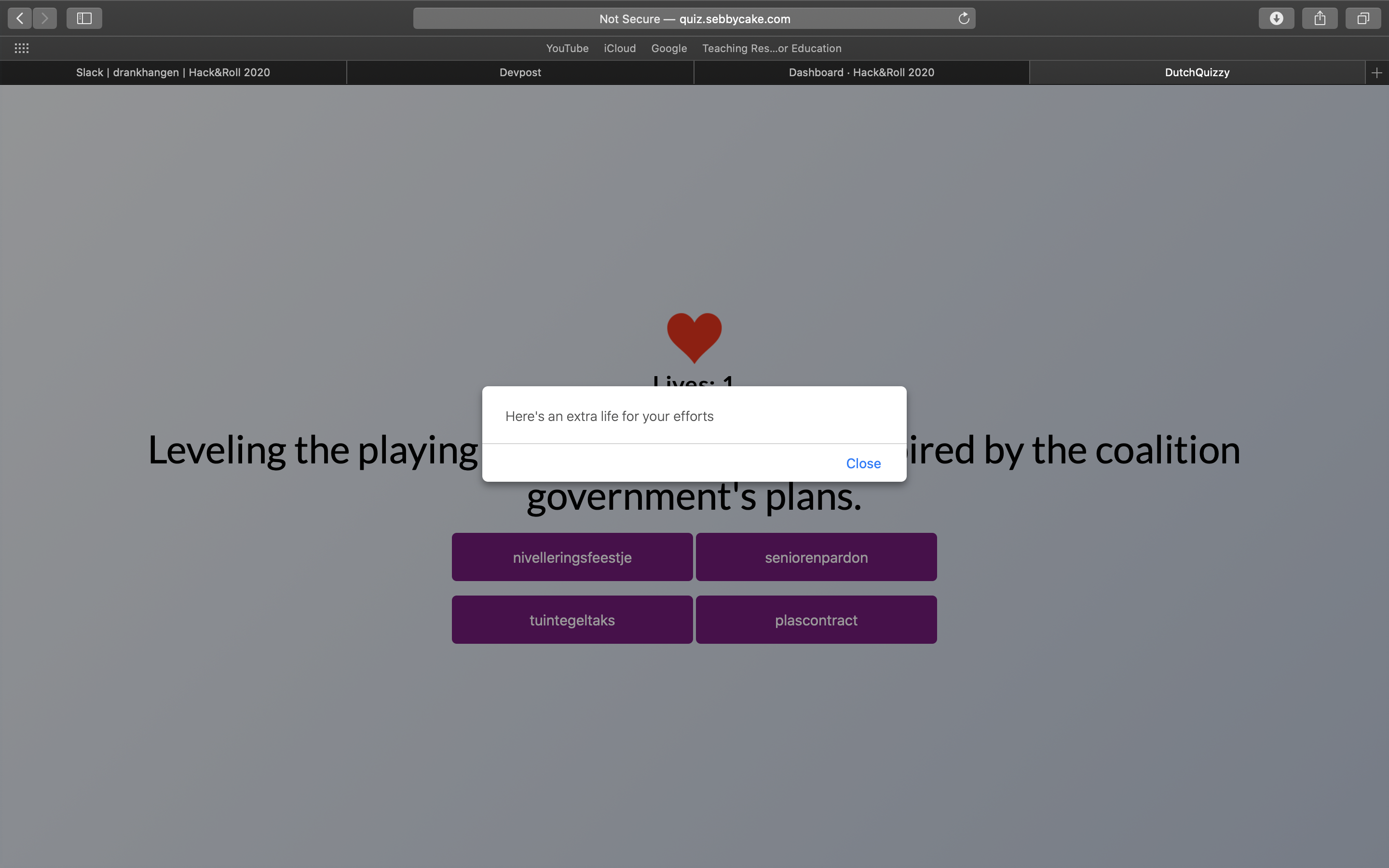Open the favorites grid icon
The image size is (1389, 868).
(x=22, y=48)
